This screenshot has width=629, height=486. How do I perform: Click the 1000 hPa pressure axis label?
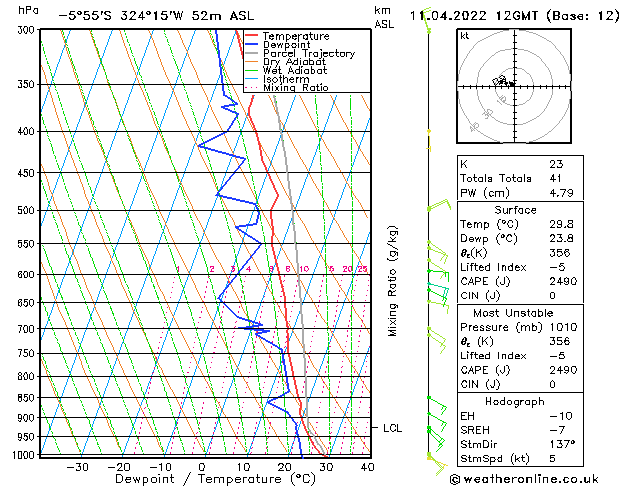(26, 455)
